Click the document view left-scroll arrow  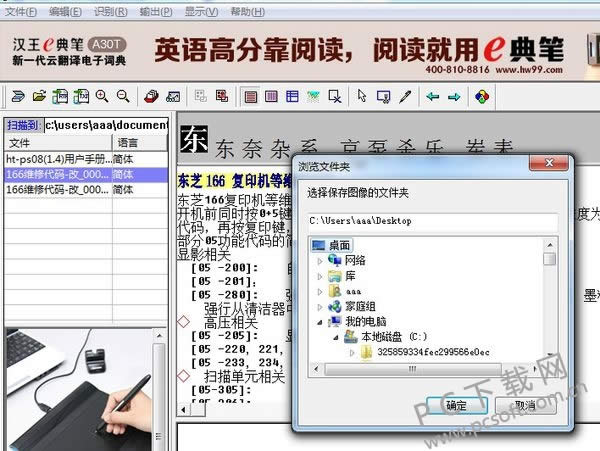pyautogui.click(x=184, y=410)
